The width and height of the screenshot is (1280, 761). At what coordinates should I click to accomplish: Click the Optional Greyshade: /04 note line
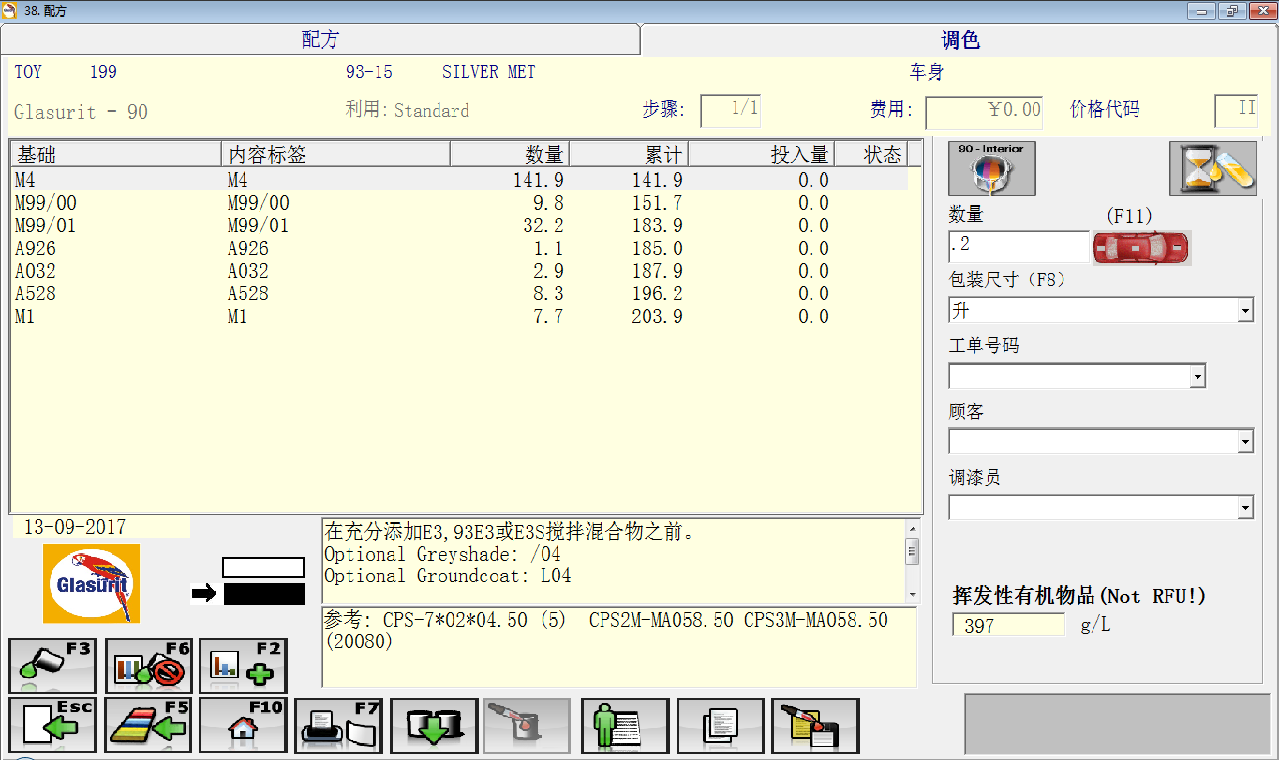pyautogui.click(x=442, y=554)
